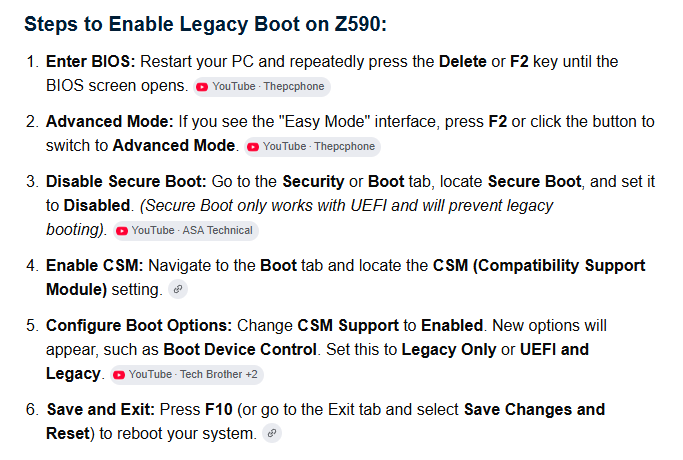
Task: Open the Tech Brother citation chip
Action: (x=186, y=375)
